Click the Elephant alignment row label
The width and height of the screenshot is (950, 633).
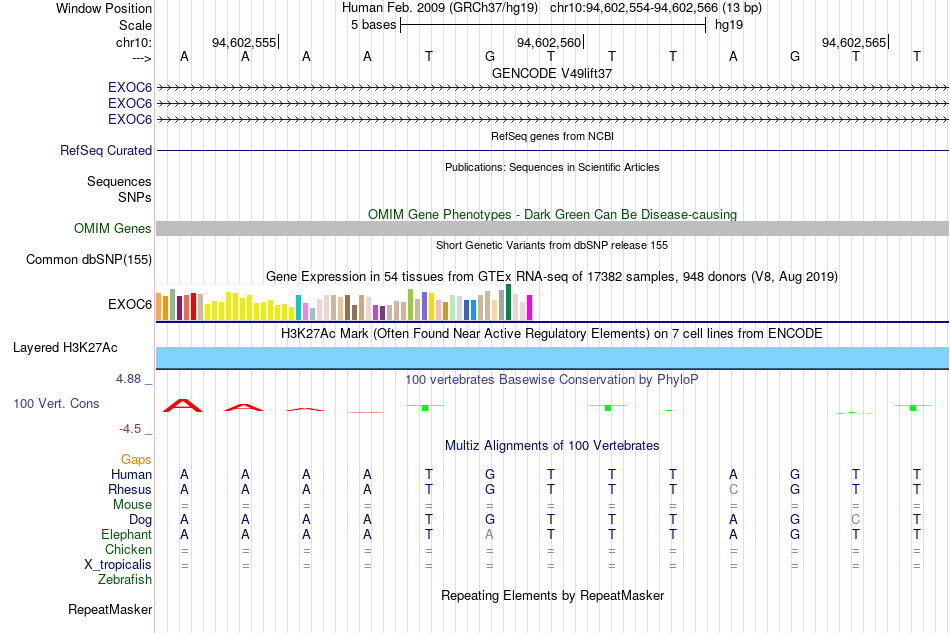point(126,534)
